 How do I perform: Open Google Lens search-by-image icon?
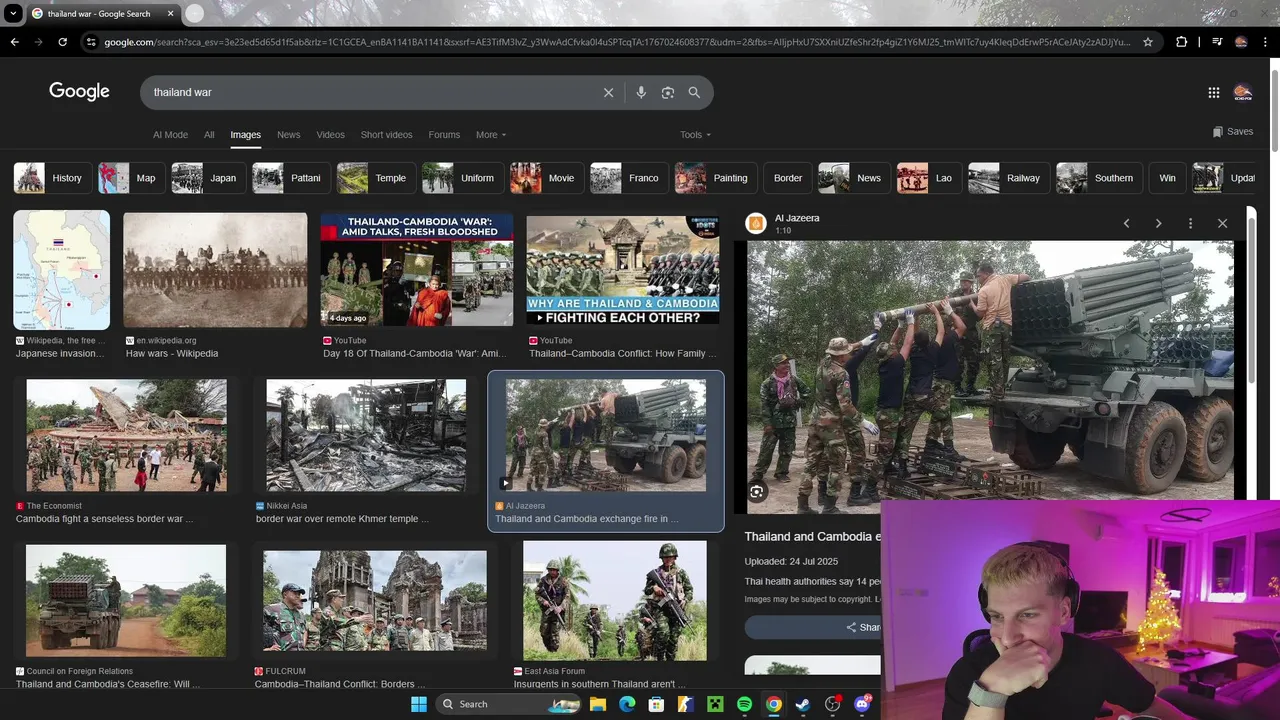[668, 92]
